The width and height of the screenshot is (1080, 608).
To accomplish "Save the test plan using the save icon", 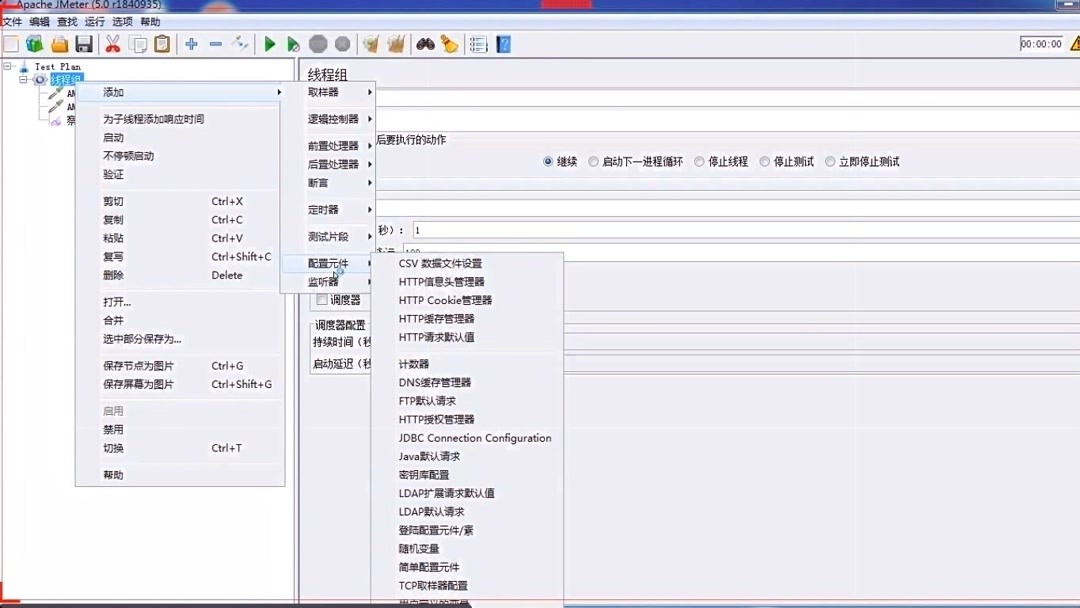I will [x=84, y=43].
